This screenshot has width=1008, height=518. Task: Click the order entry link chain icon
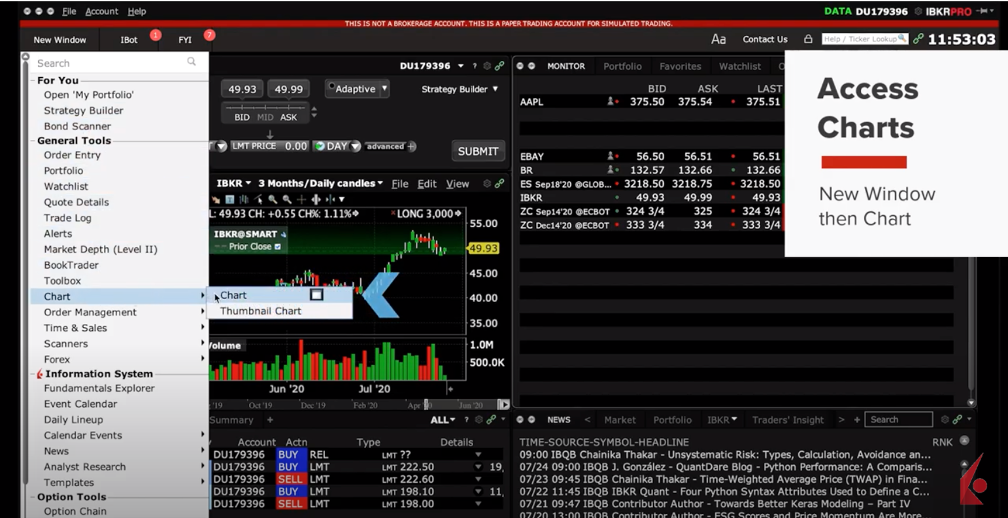(499, 66)
